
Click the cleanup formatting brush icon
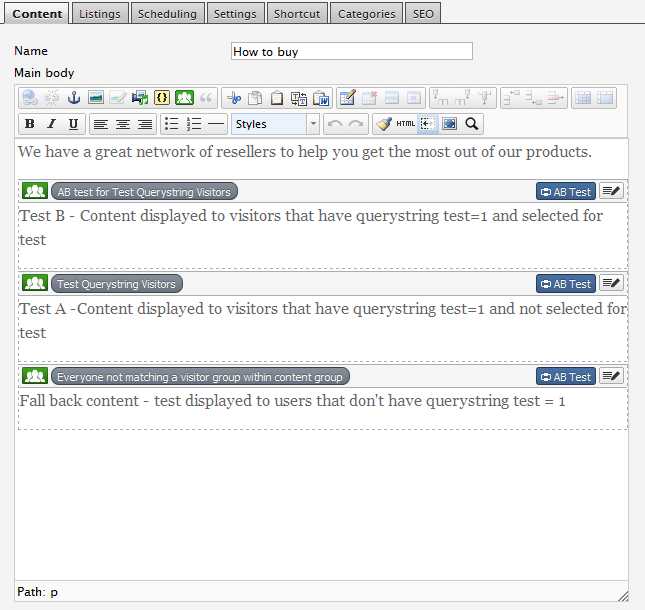click(x=384, y=124)
